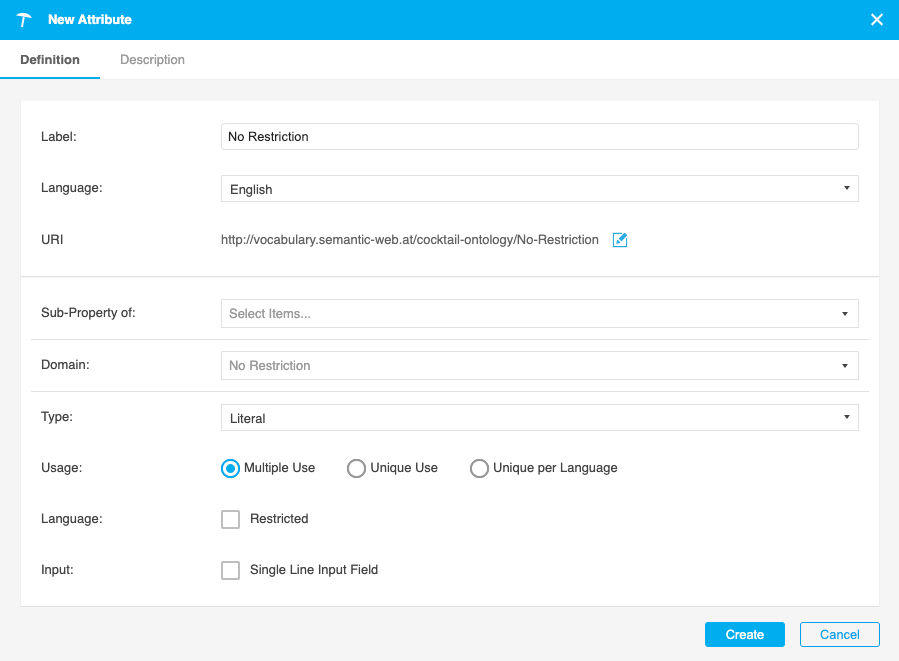Switch to the Description tab
The width and height of the screenshot is (899, 661).
[x=152, y=60]
